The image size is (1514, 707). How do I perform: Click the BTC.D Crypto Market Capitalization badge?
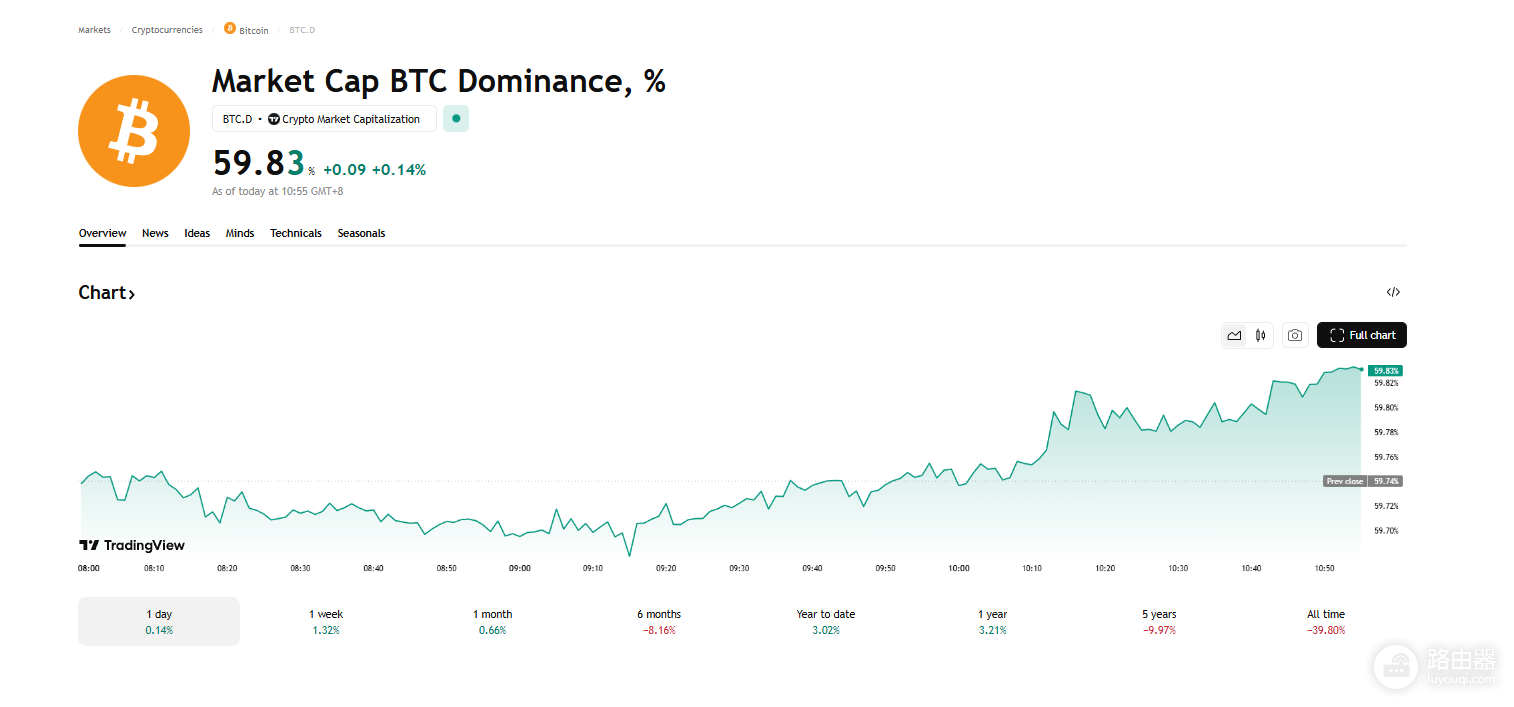(x=324, y=119)
